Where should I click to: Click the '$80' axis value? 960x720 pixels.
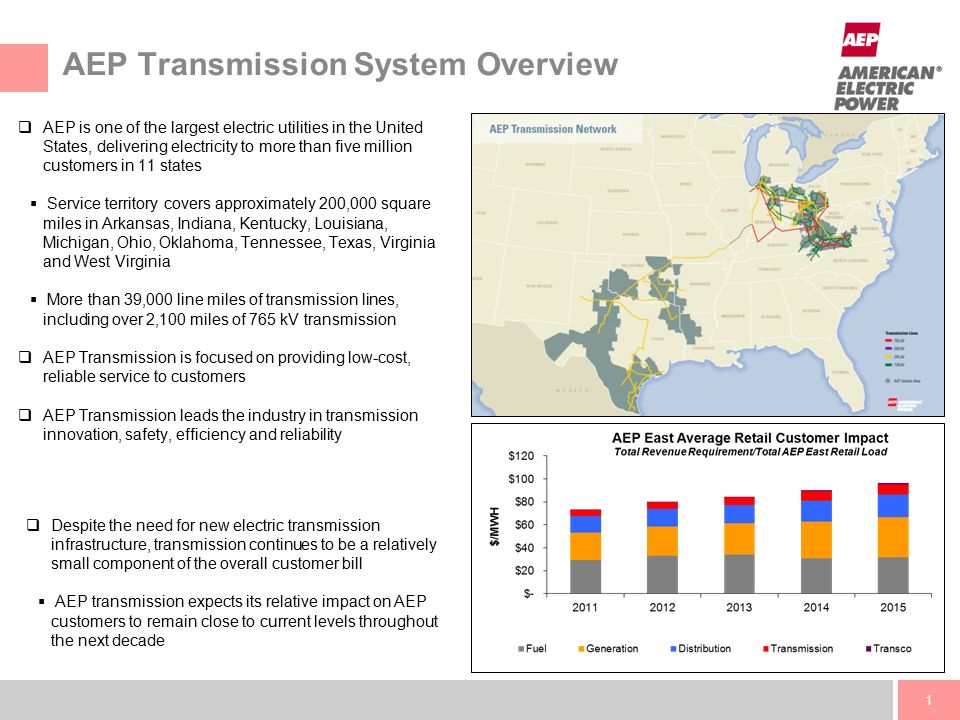(x=524, y=502)
